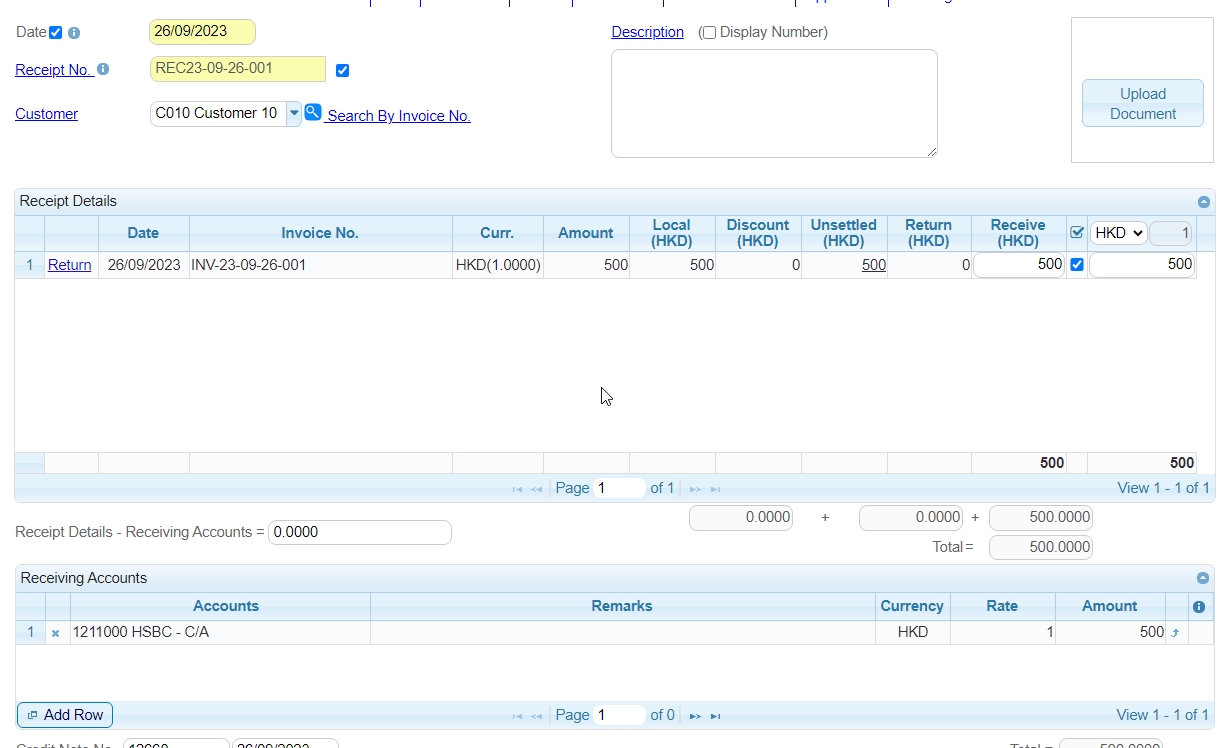
Task: Collapse the Receiving Accounts panel
Action: (x=1203, y=579)
